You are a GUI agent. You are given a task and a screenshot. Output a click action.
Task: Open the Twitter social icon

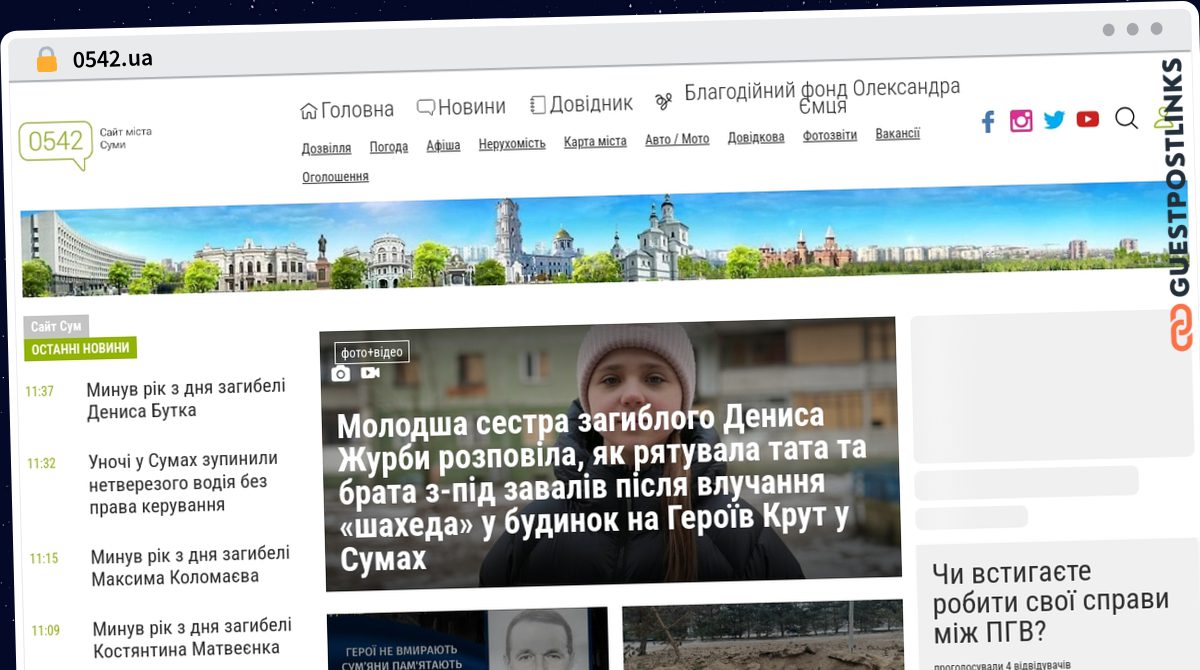coord(1054,120)
